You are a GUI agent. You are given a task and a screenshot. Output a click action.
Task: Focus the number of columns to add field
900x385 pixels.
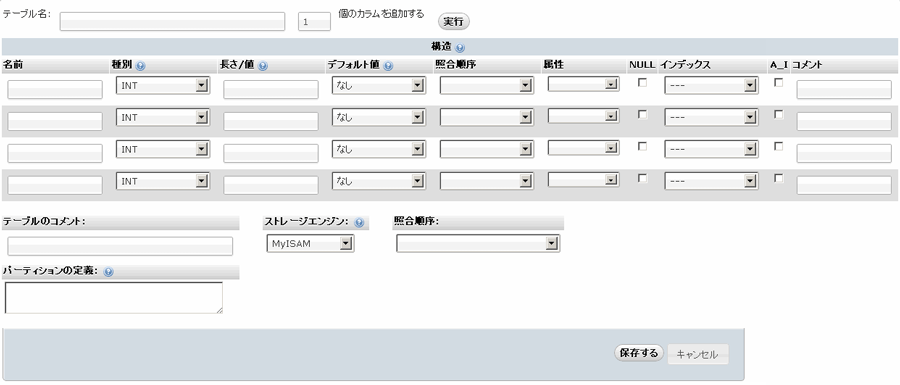[315, 22]
